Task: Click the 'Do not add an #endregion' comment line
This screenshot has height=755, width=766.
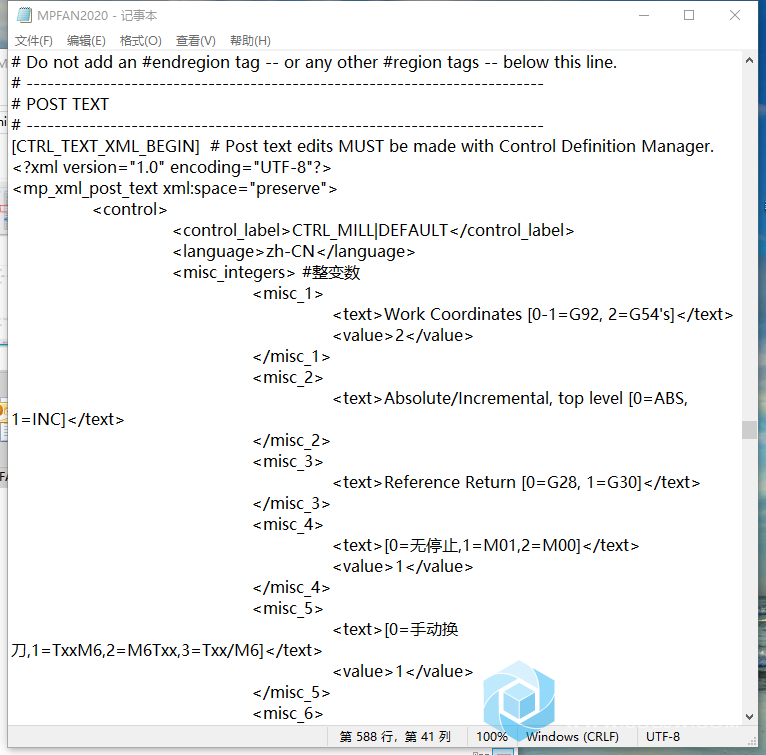Action: 314,62
